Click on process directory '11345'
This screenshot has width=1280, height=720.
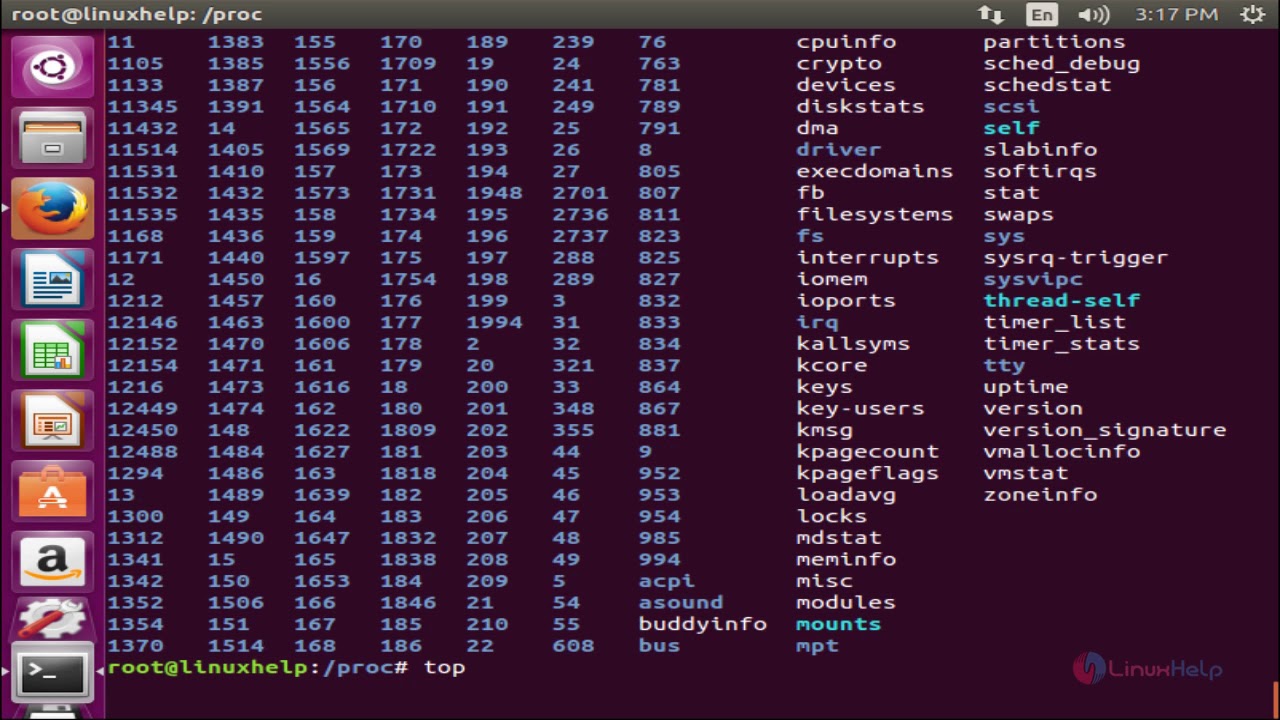[x=142, y=106]
